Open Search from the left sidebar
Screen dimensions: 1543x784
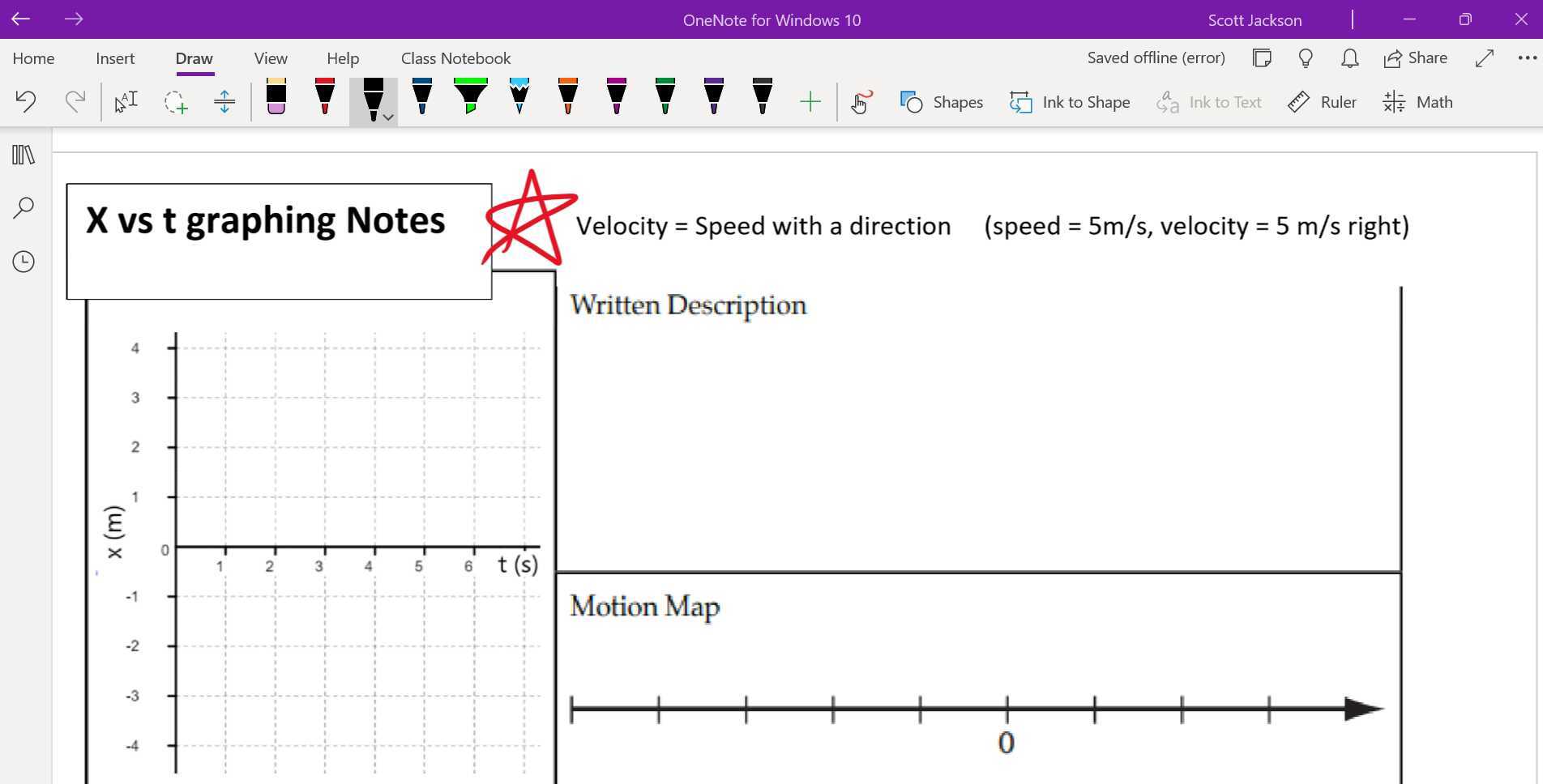pyautogui.click(x=24, y=208)
